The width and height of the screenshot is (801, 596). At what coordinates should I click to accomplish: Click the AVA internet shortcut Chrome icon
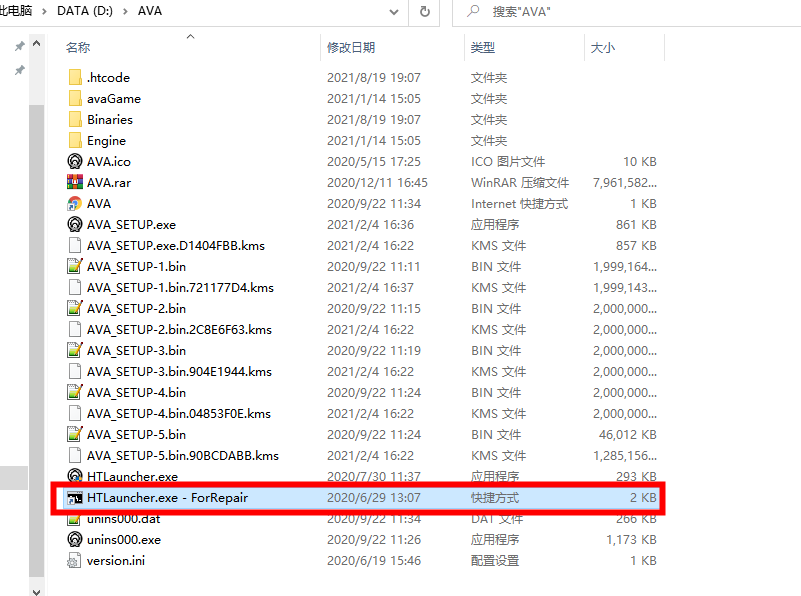pos(75,203)
